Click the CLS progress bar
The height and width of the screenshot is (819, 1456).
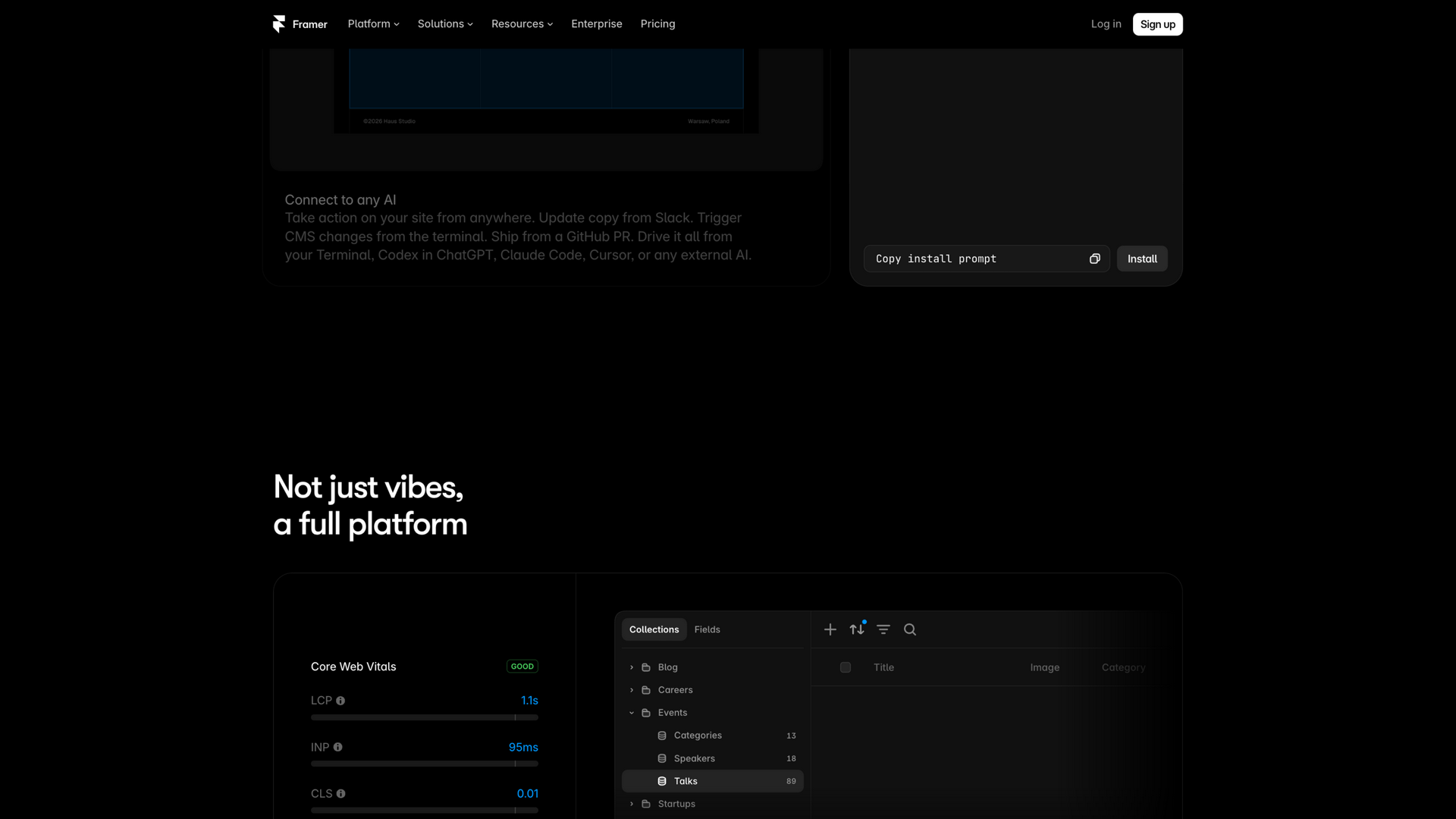click(x=425, y=810)
